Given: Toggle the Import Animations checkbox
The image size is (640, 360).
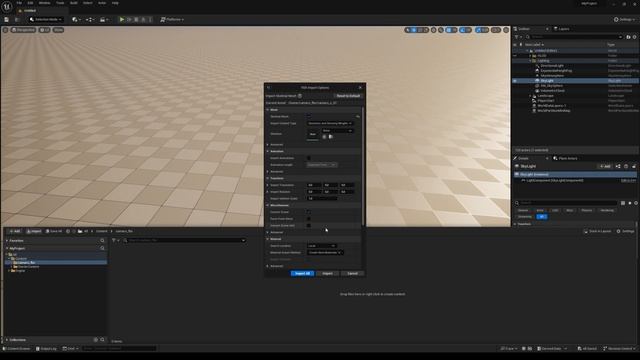Looking at the screenshot, I should click(309, 158).
